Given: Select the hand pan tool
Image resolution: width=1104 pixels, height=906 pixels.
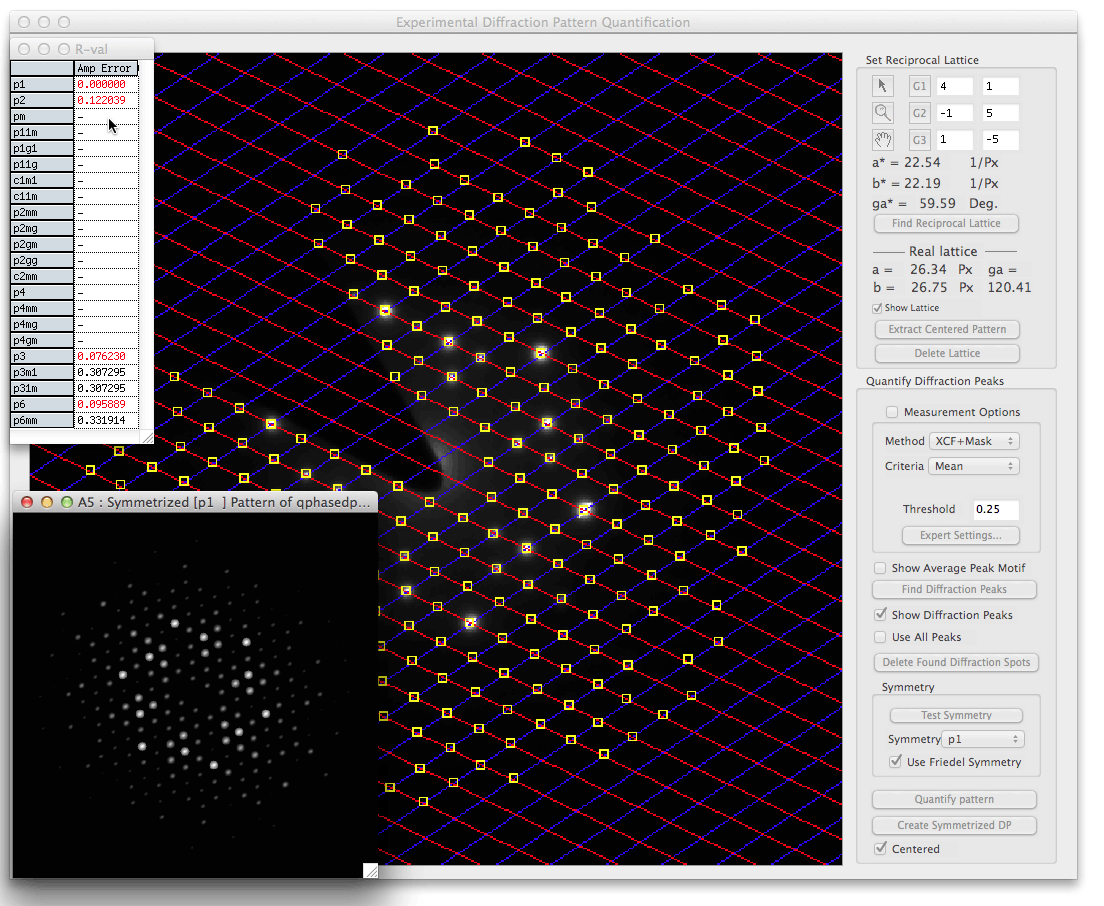Looking at the screenshot, I should [x=882, y=139].
